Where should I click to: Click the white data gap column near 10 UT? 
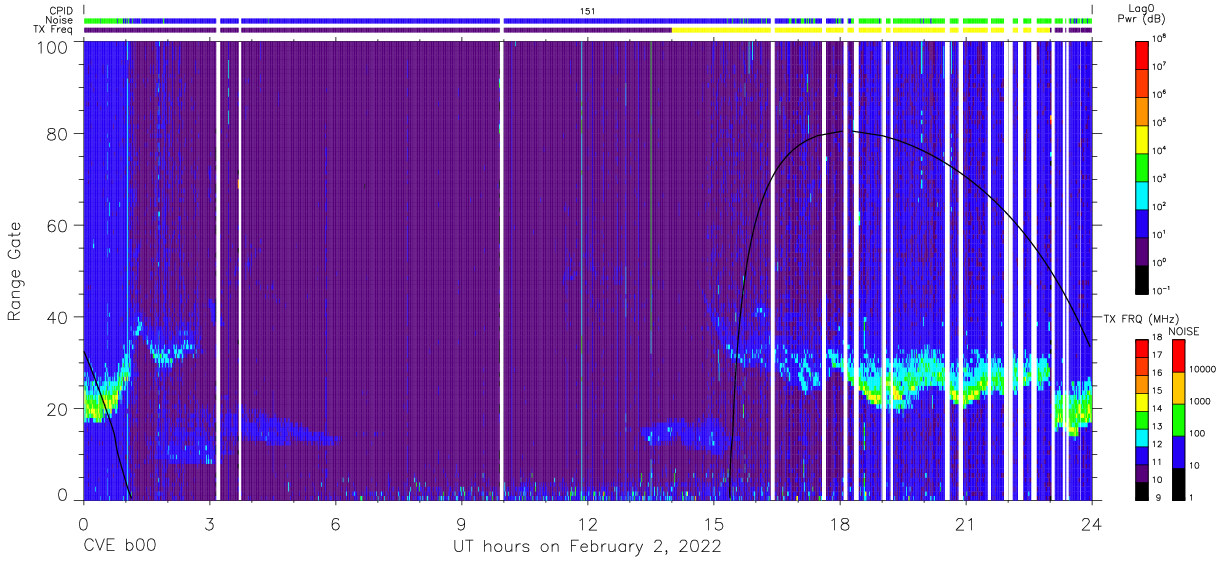[501, 270]
